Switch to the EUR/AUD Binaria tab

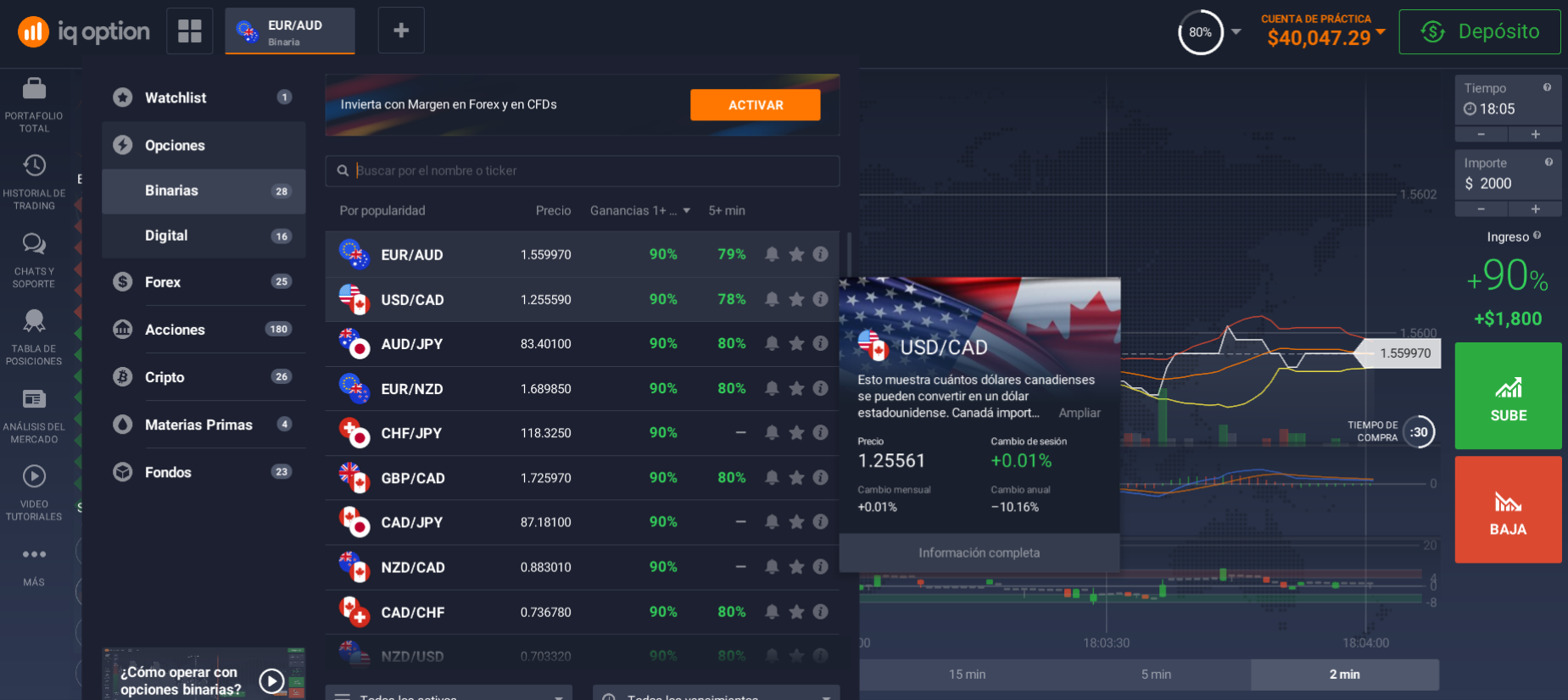click(290, 31)
